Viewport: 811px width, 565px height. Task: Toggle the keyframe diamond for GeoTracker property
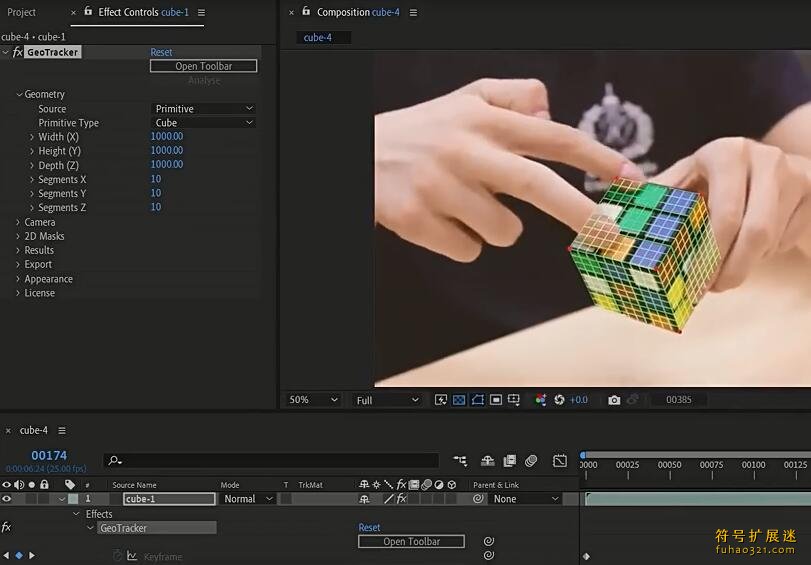click(19, 555)
